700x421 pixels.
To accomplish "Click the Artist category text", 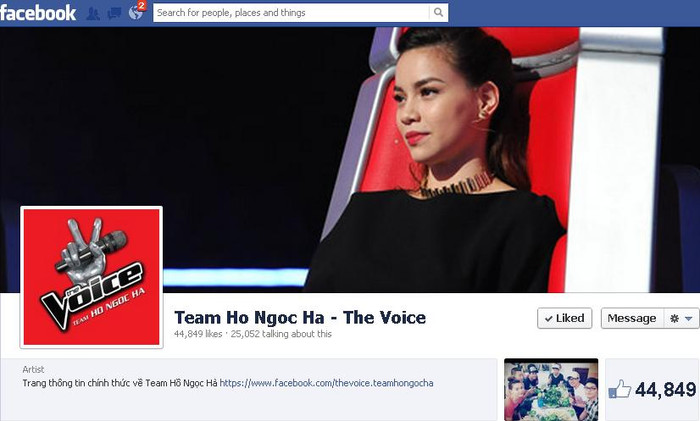I will click(x=33, y=369).
